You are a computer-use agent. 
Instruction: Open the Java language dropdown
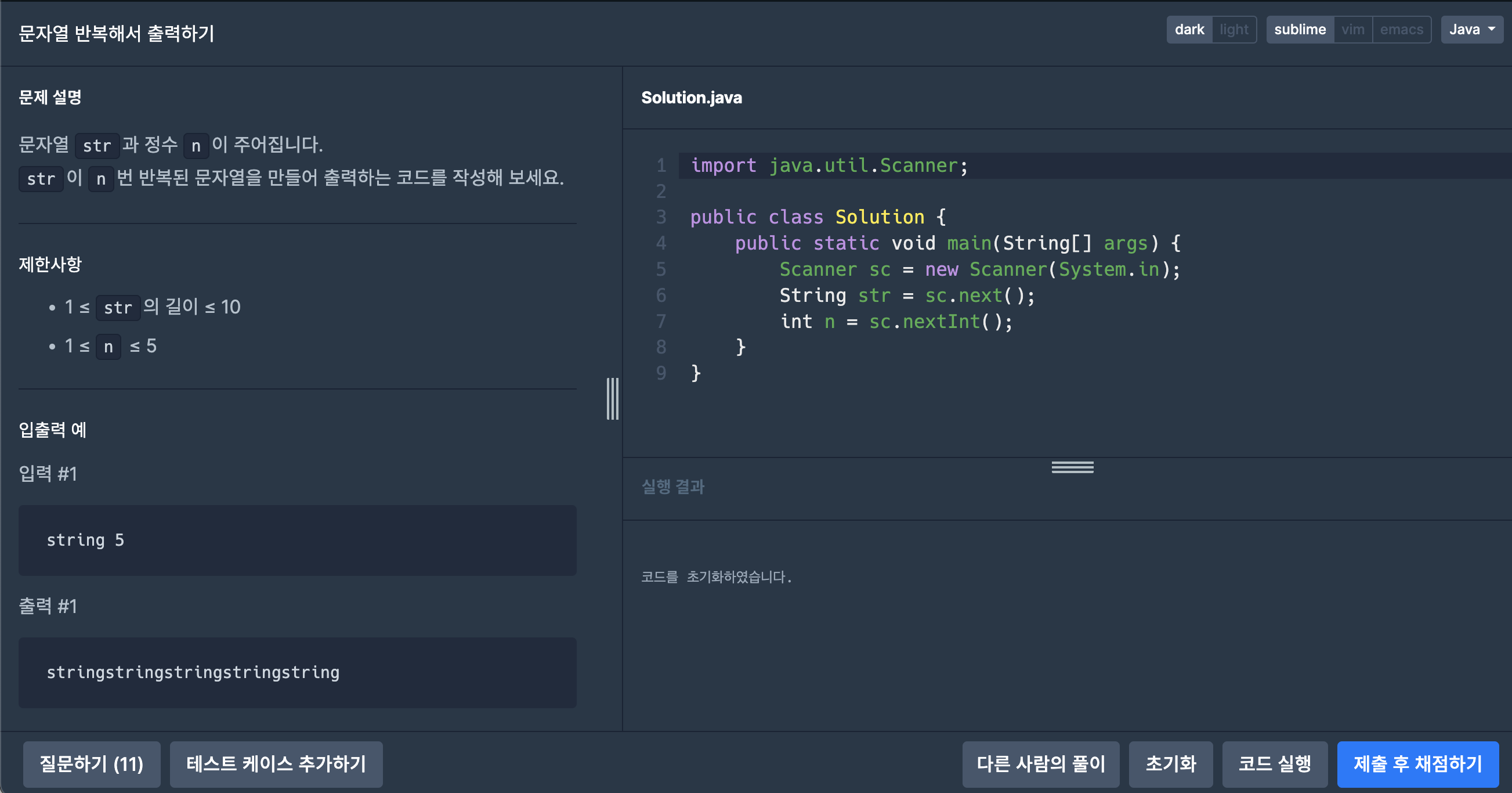coord(1471,30)
